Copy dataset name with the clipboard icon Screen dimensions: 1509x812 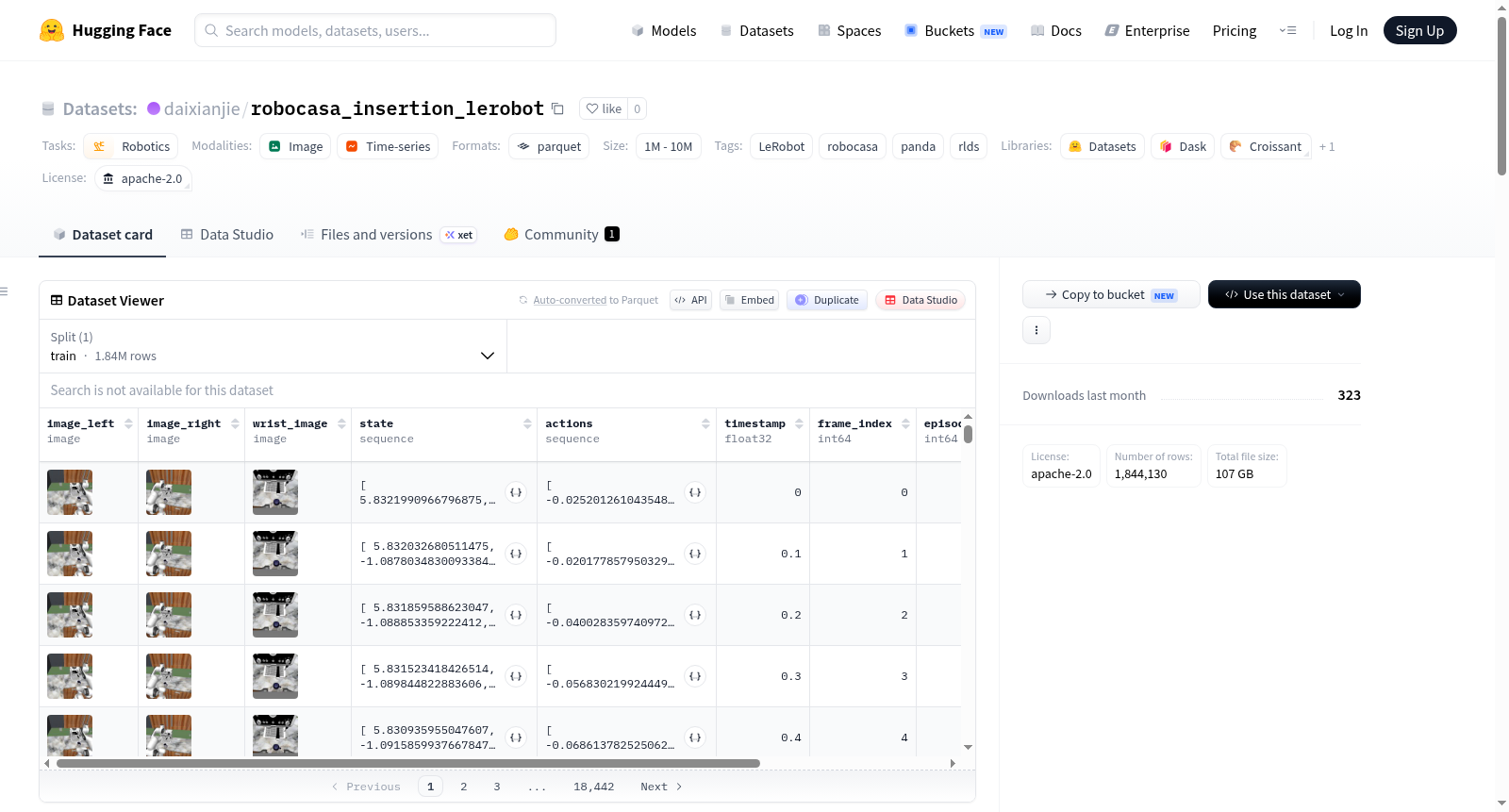(557, 108)
